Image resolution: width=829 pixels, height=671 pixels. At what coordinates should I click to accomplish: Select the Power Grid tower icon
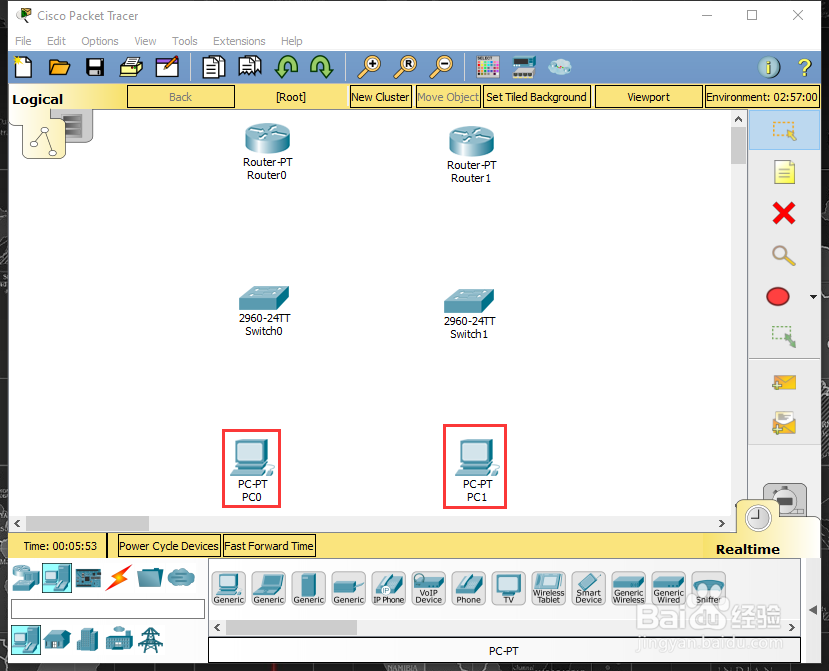coord(151,639)
